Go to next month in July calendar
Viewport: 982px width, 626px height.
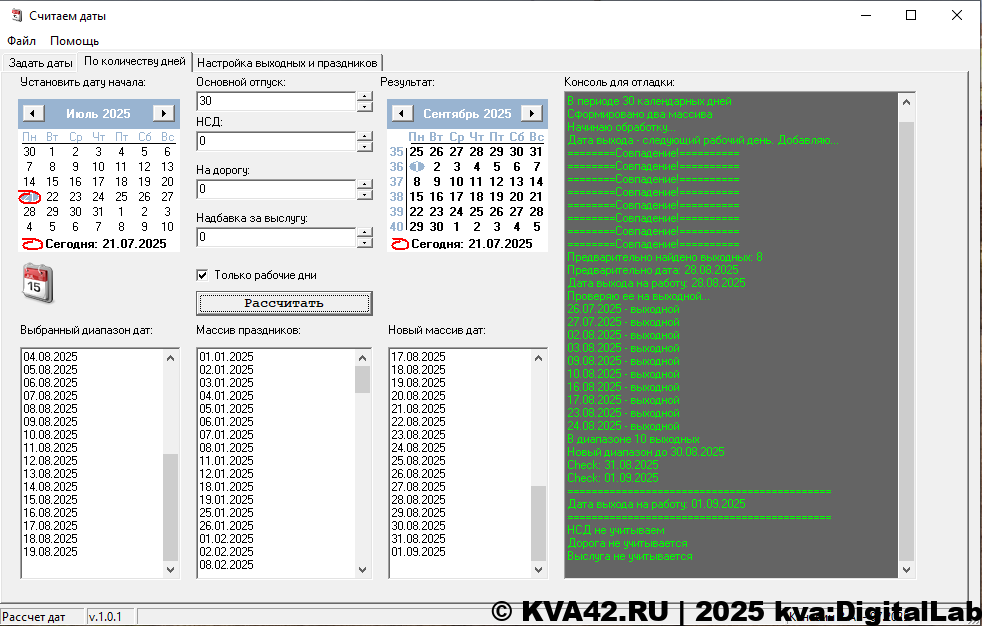click(x=163, y=114)
